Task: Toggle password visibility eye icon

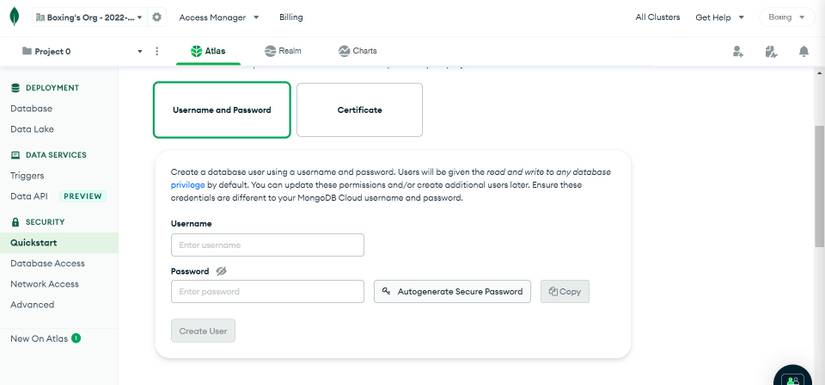Action: pyautogui.click(x=221, y=271)
